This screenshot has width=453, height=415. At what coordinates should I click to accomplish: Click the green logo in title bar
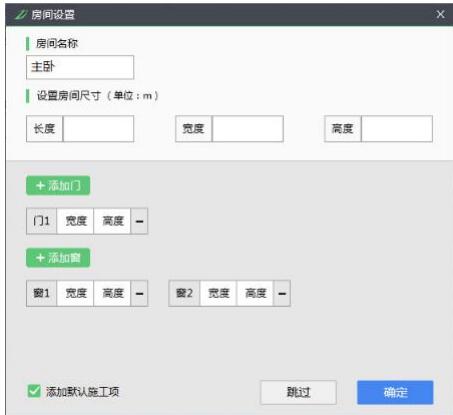coord(21,15)
